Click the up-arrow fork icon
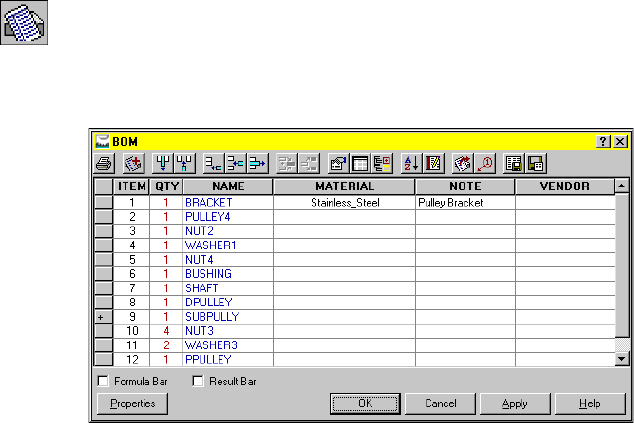Screen dimensions: 634x423 click(x=185, y=164)
